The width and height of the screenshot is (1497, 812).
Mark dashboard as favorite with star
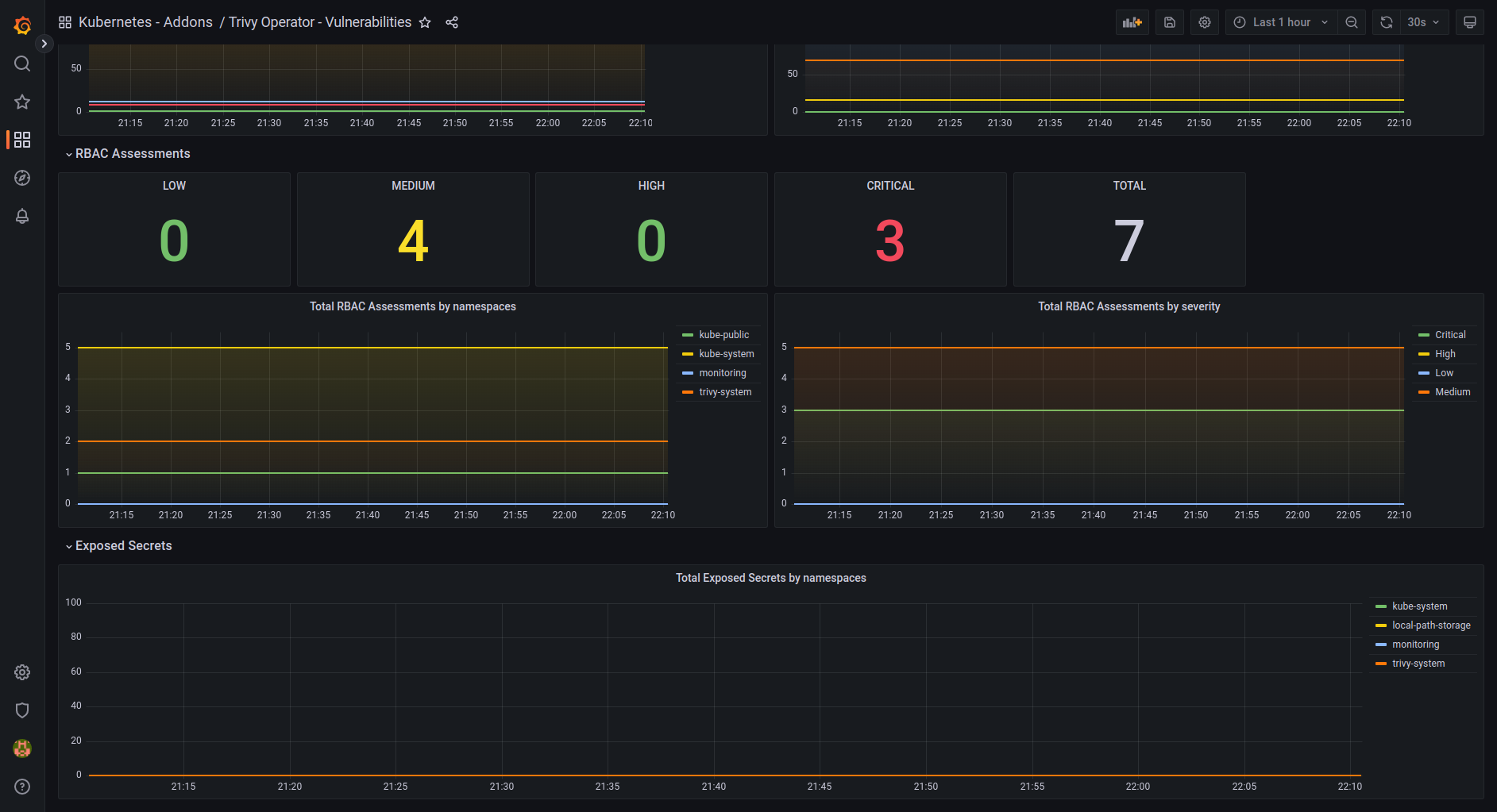click(425, 22)
